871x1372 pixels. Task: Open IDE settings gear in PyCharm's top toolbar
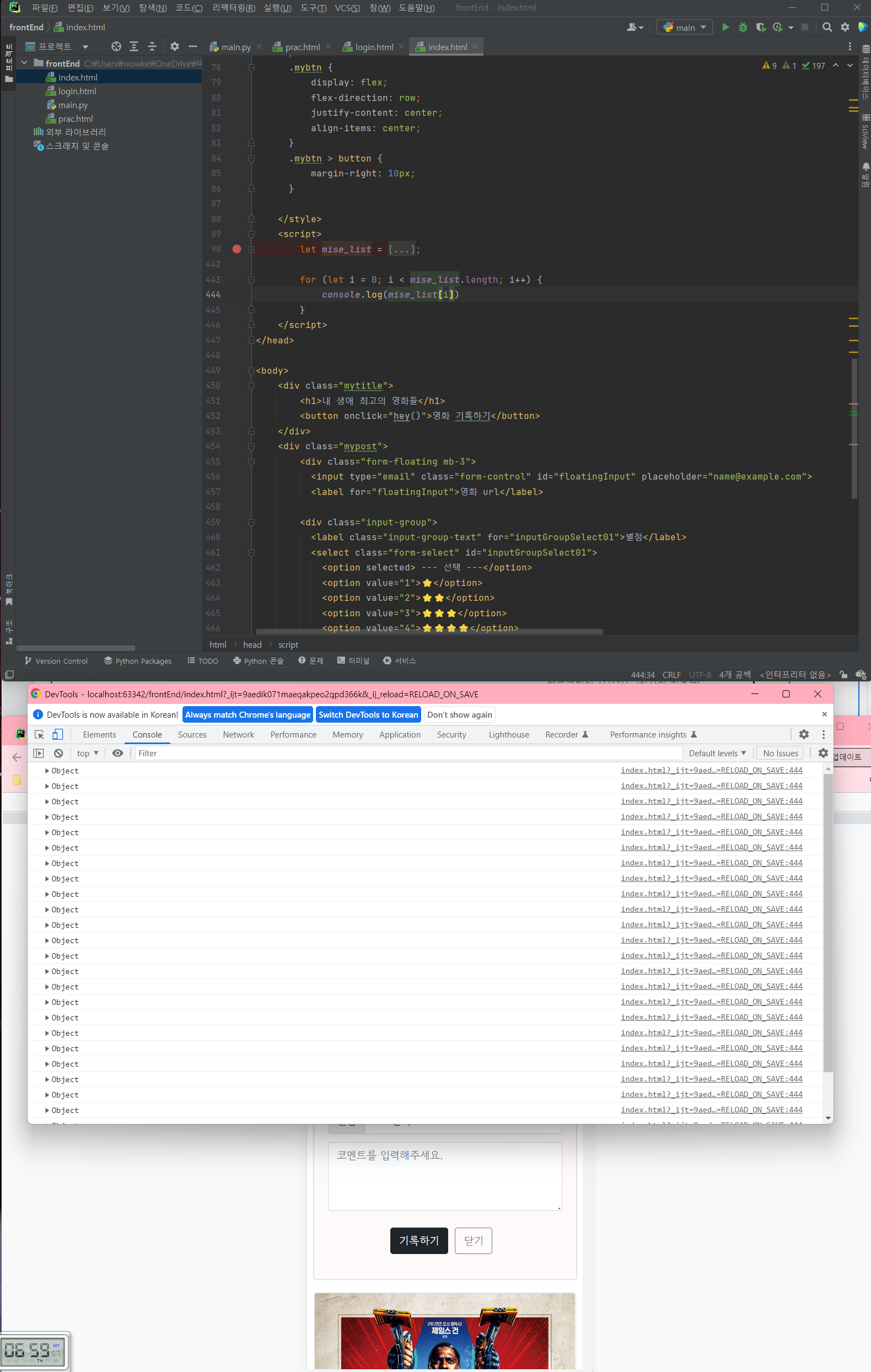845,27
